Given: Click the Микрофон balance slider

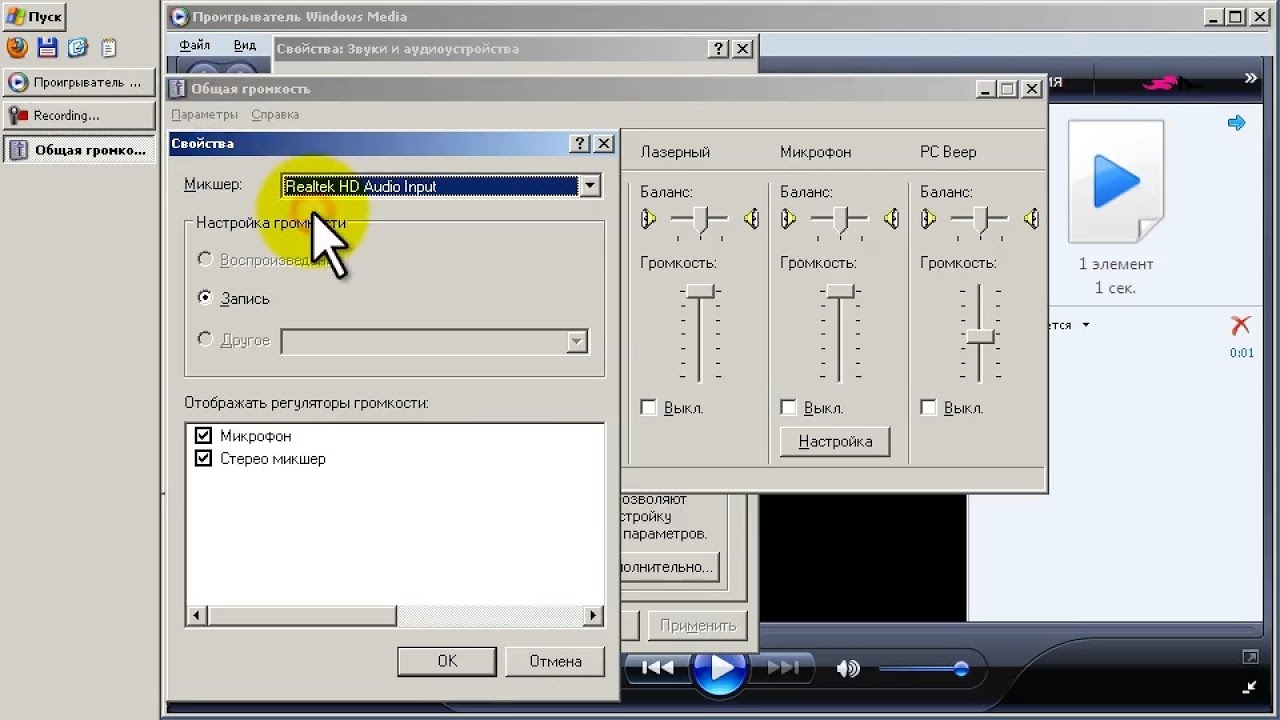Looking at the screenshot, I should (840, 219).
